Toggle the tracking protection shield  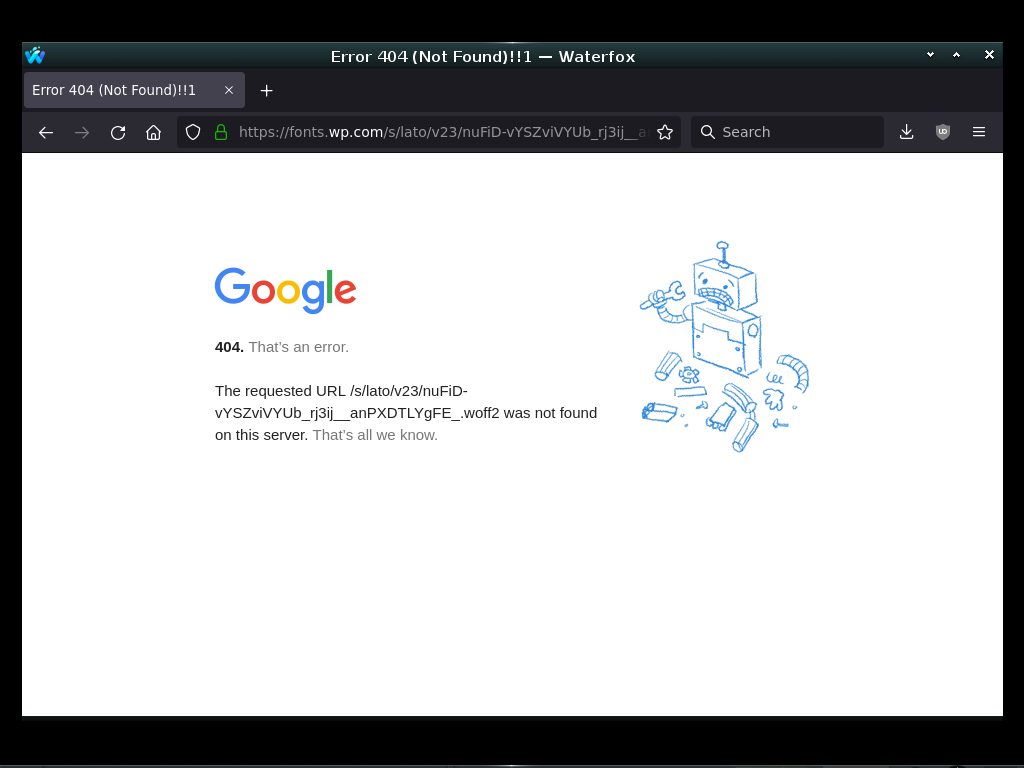coord(192,131)
